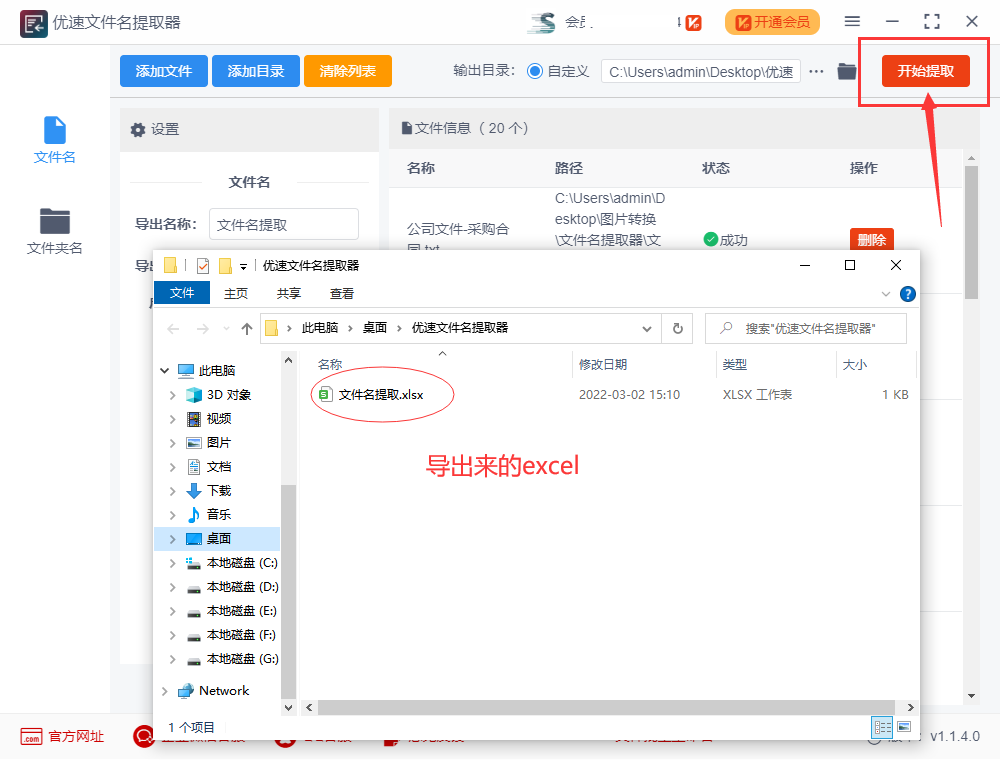
Task: Click the 开始提取 button
Action: tap(923, 71)
